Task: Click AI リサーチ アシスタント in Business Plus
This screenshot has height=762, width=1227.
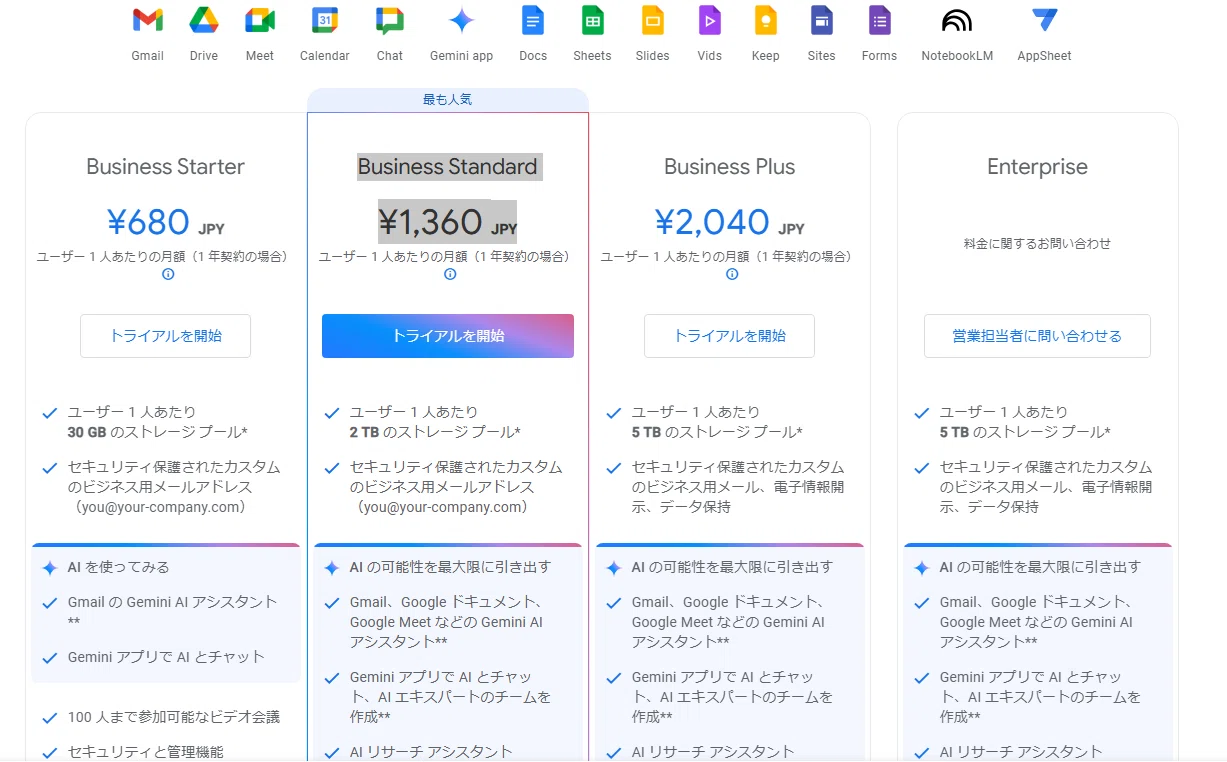Action: coord(713,752)
